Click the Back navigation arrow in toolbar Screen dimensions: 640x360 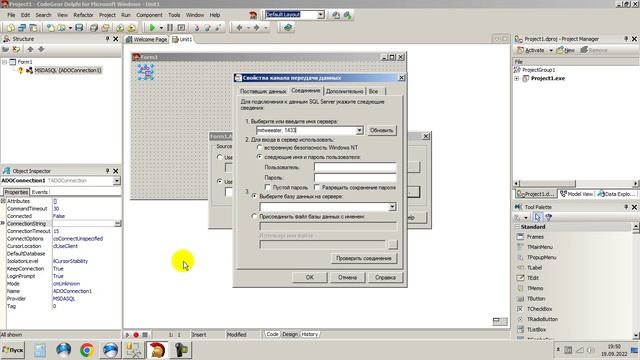click(x=239, y=28)
